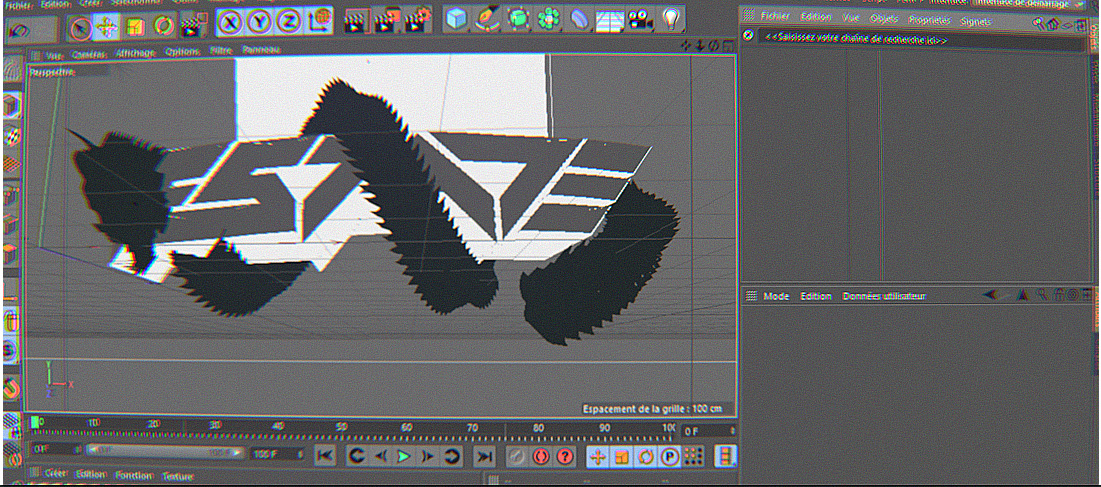Toggle scale keyframing near timeline
Image resolution: width=1101 pixels, height=487 pixels.
621,458
